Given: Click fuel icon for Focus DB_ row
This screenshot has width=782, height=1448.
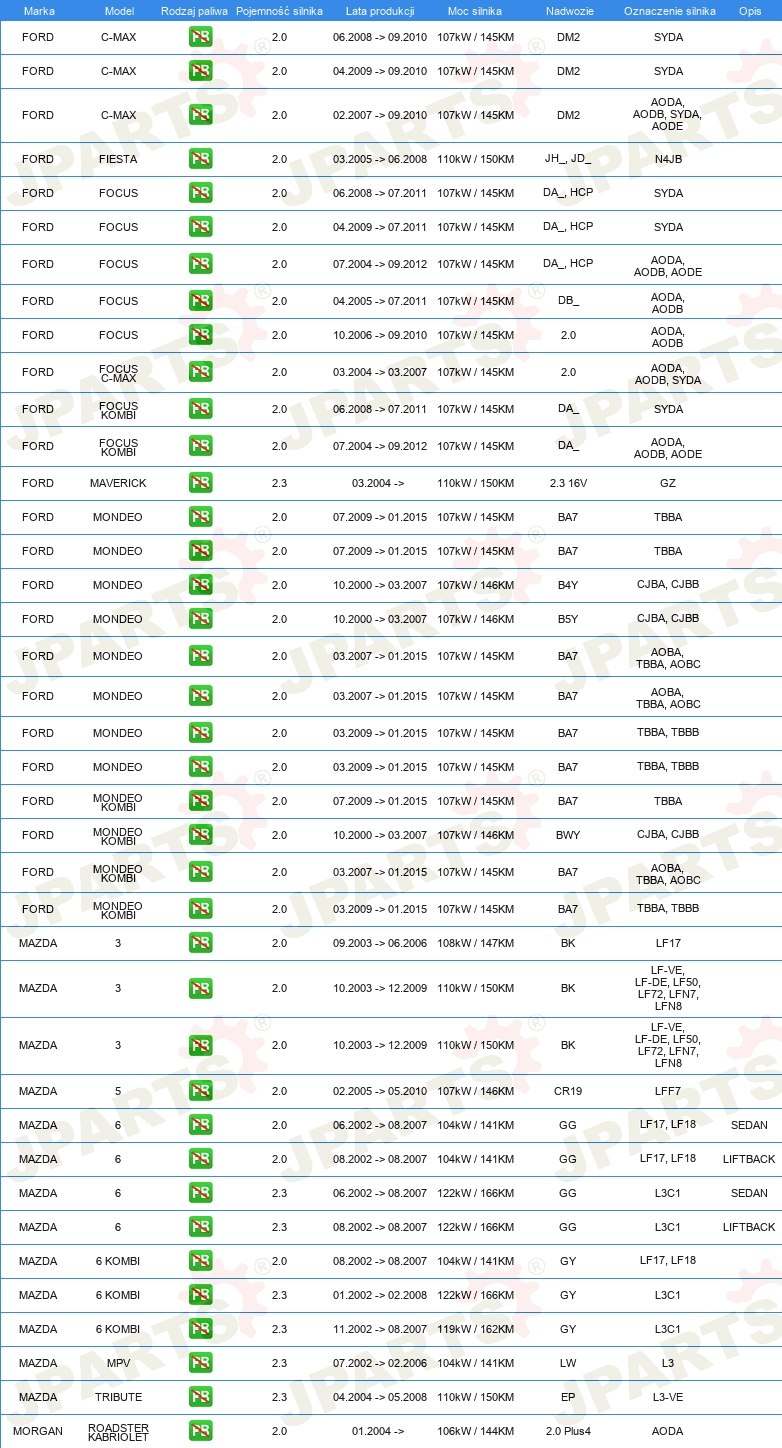Looking at the screenshot, I should coord(200,301).
